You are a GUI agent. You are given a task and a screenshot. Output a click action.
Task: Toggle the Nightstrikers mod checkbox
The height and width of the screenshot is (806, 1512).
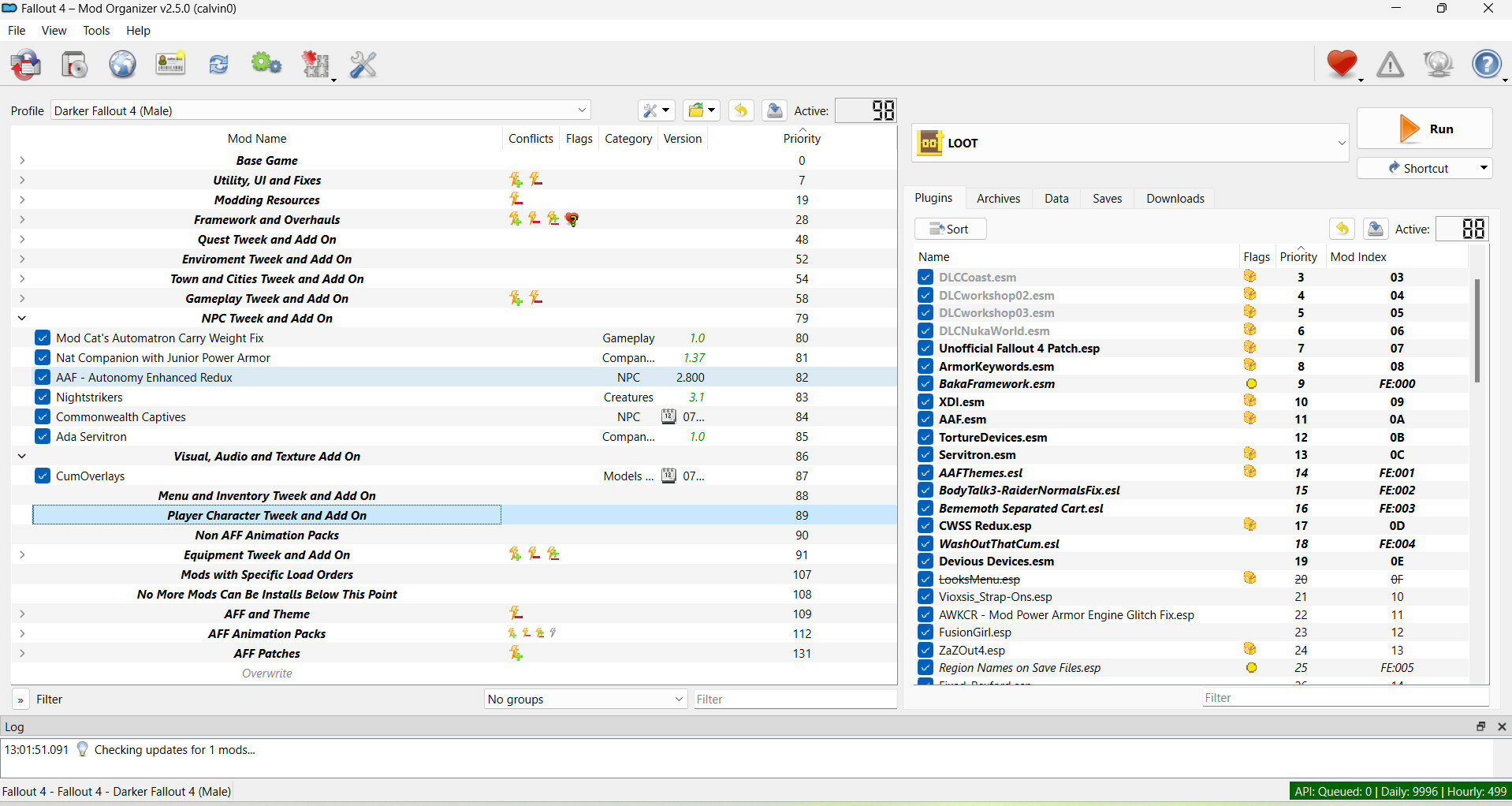43,397
